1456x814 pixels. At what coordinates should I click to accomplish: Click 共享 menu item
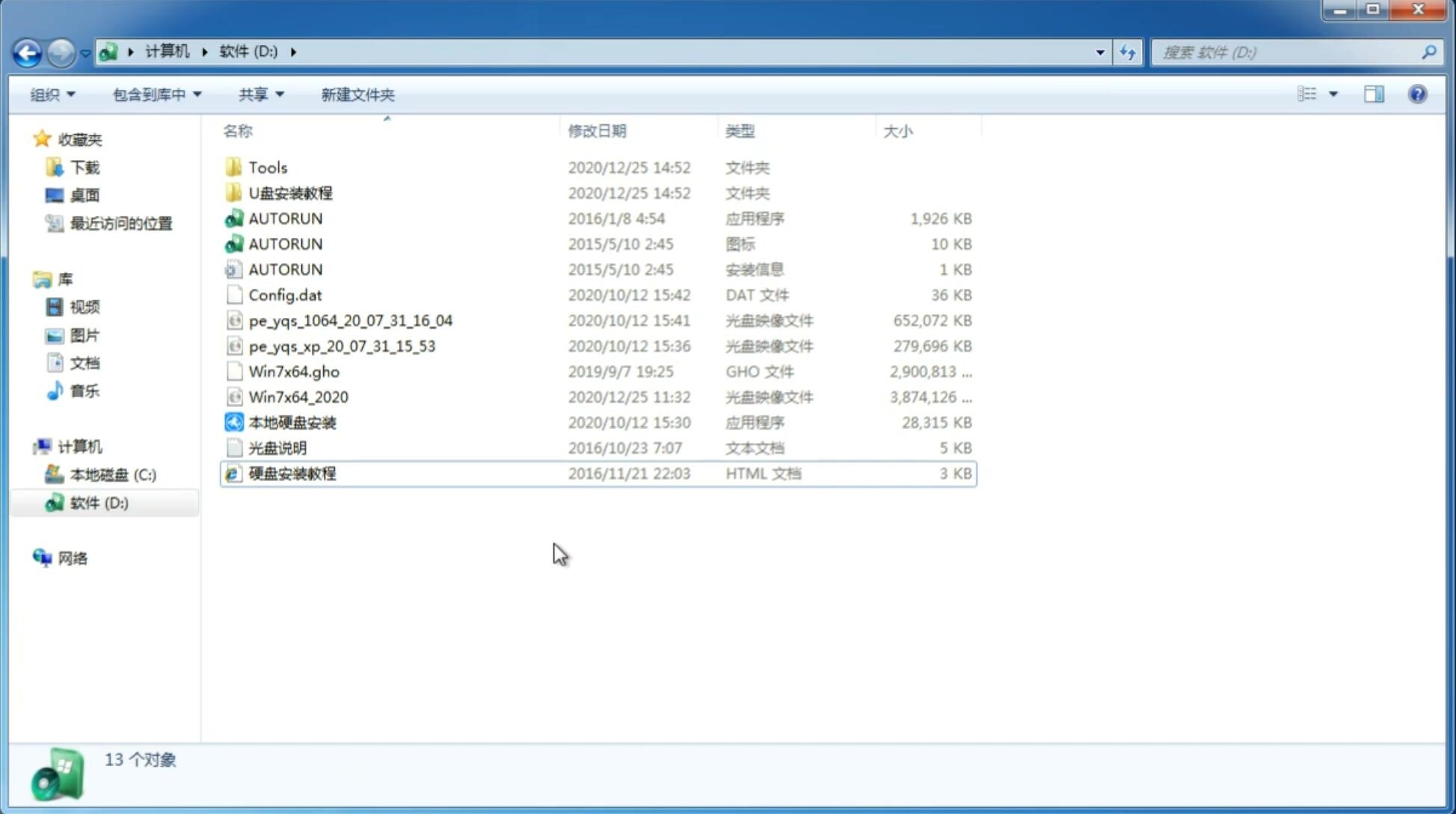[258, 94]
